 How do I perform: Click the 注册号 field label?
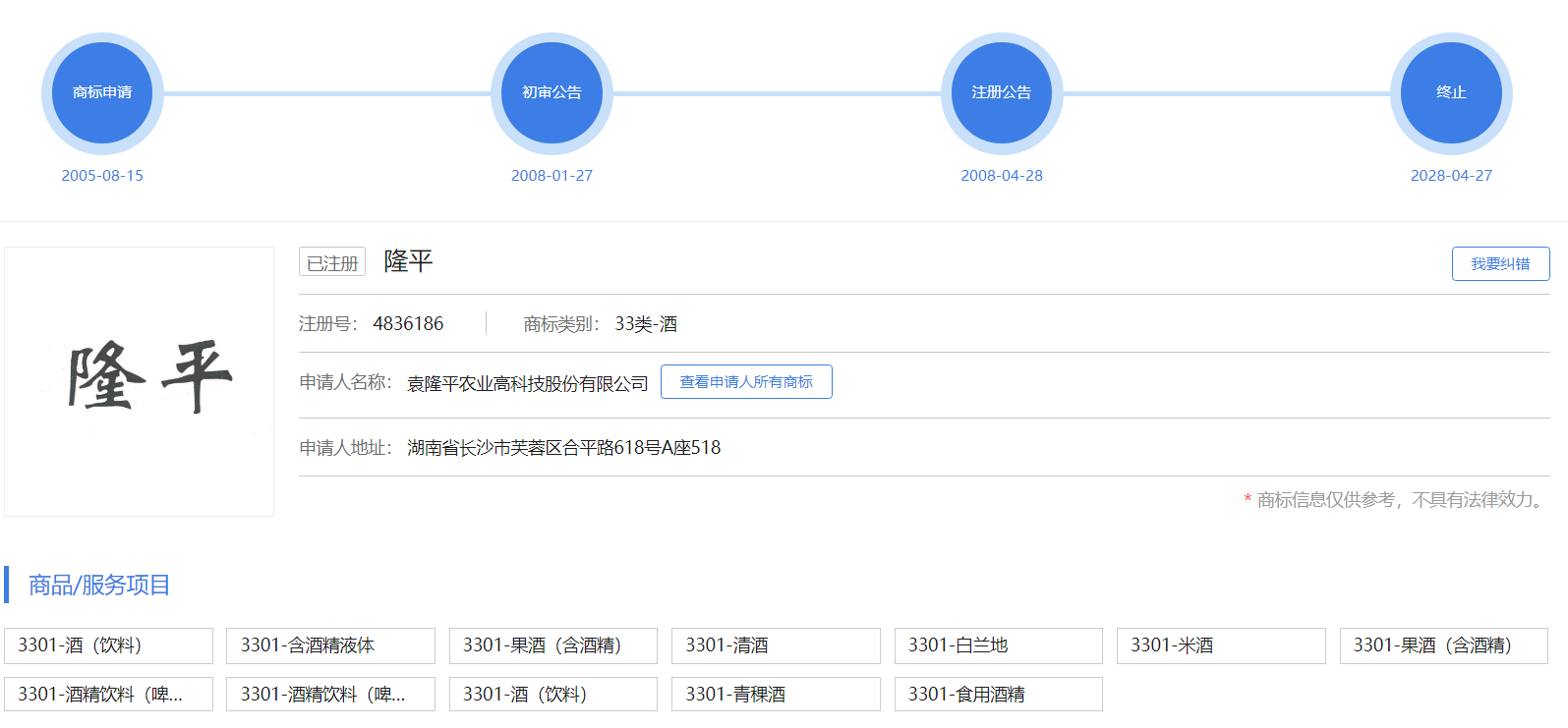pyautogui.click(x=328, y=324)
